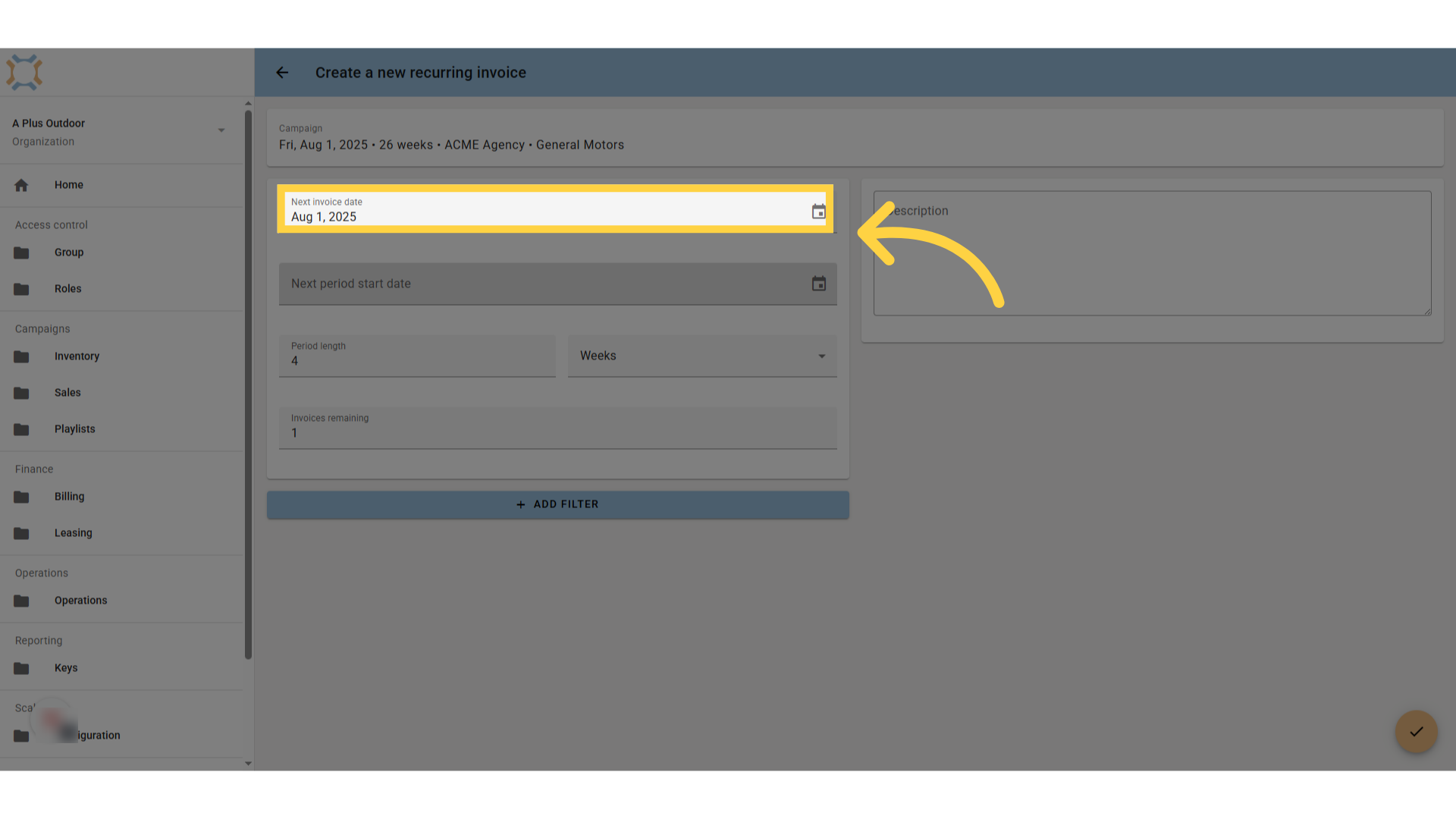Click the Billing folder icon
Screen dimensions: 1456x819
click(x=21, y=497)
